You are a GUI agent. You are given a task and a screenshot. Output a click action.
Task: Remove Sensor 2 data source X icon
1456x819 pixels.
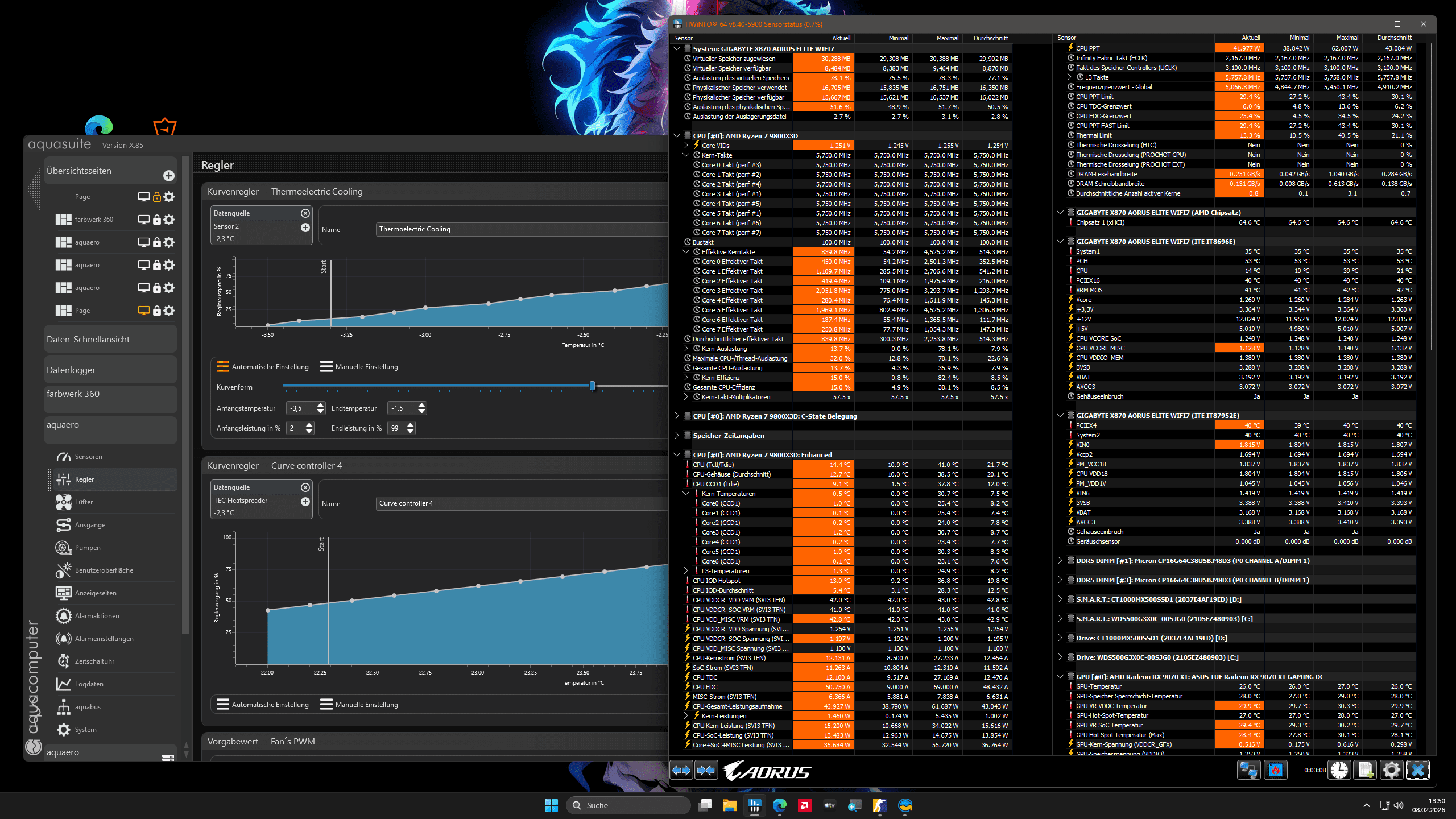point(305,213)
